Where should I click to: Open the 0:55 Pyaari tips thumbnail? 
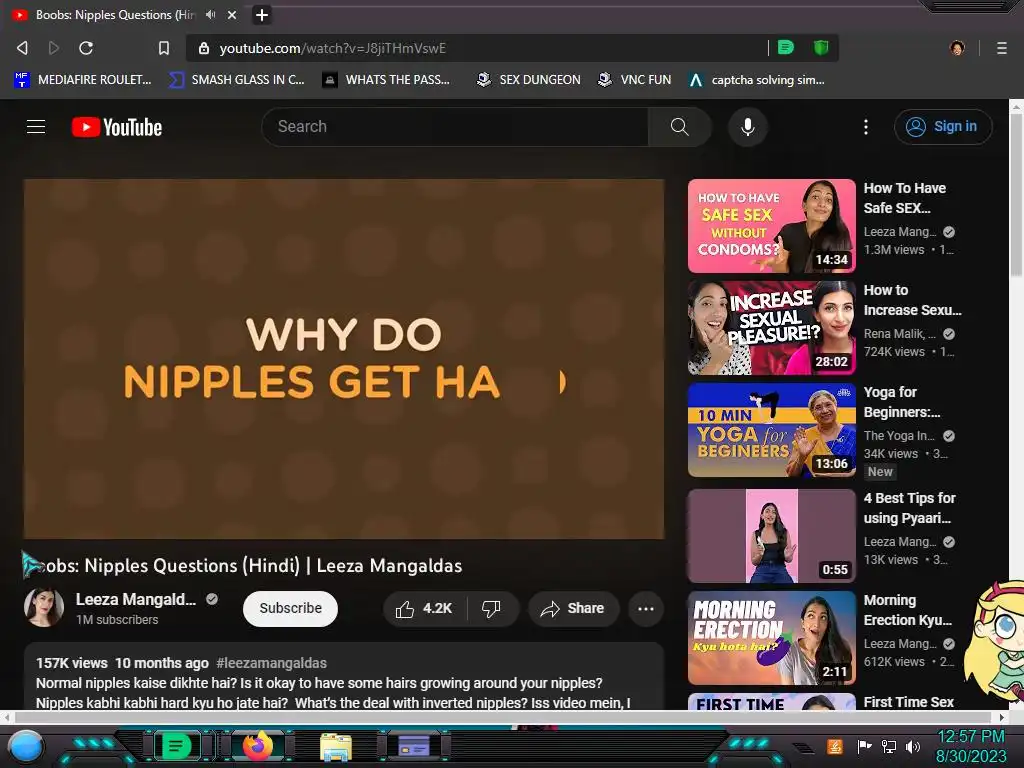pos(772,536)
